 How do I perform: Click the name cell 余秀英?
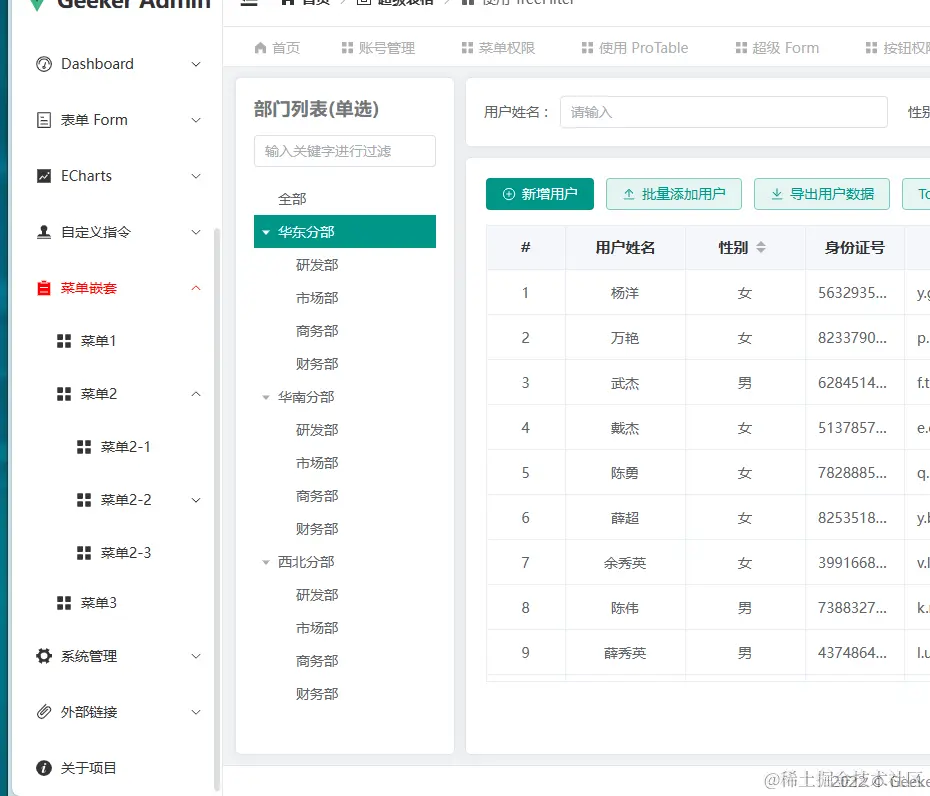tap(625, 563)
